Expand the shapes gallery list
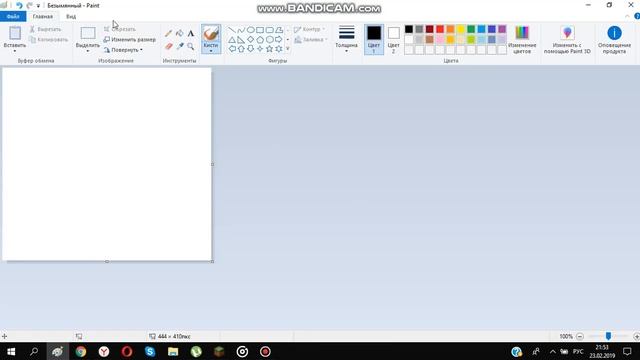This screenshot has height=360, width=640. [288, 49]
